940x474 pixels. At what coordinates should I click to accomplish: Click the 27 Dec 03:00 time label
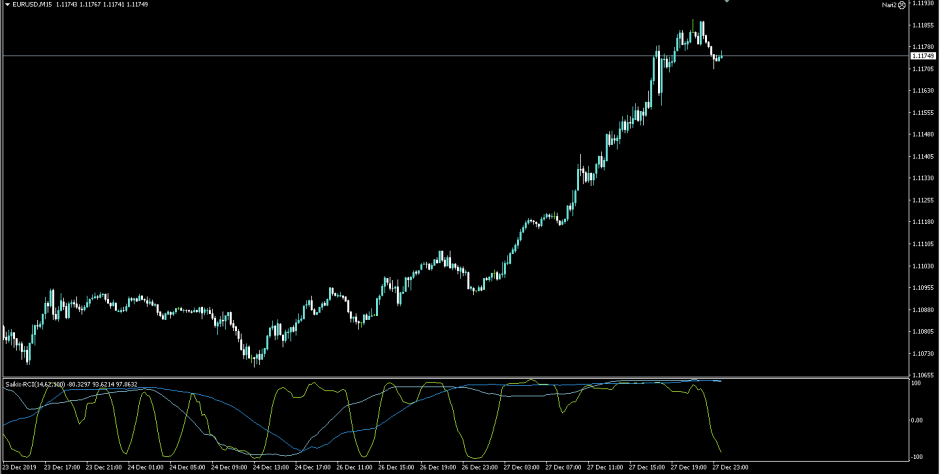pyautogui.click(x=521, y=467)
